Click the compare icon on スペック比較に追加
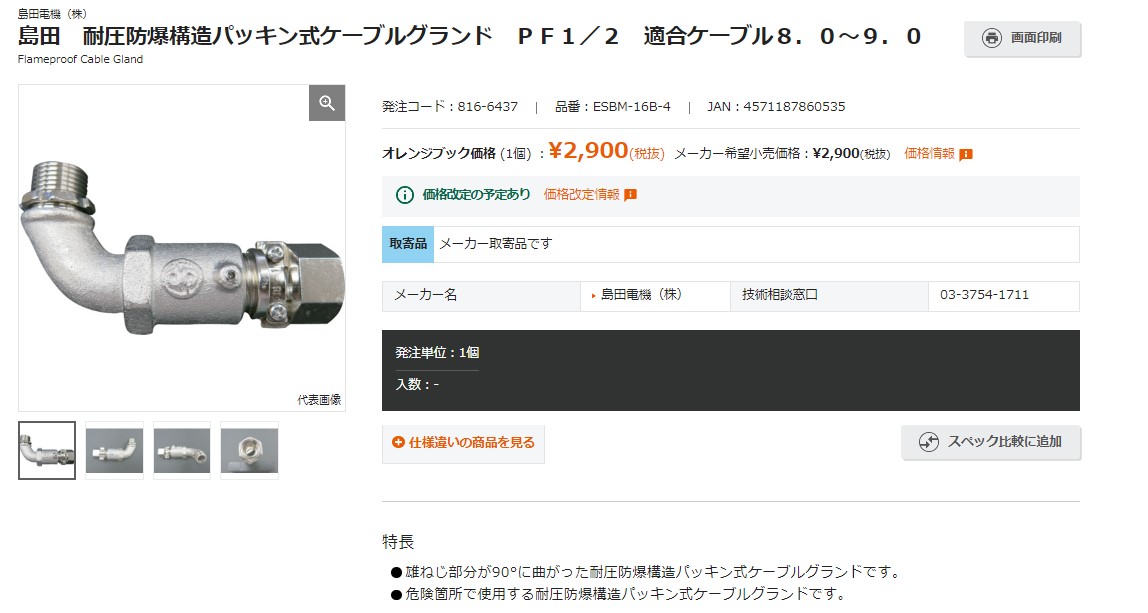 (929, 442)
